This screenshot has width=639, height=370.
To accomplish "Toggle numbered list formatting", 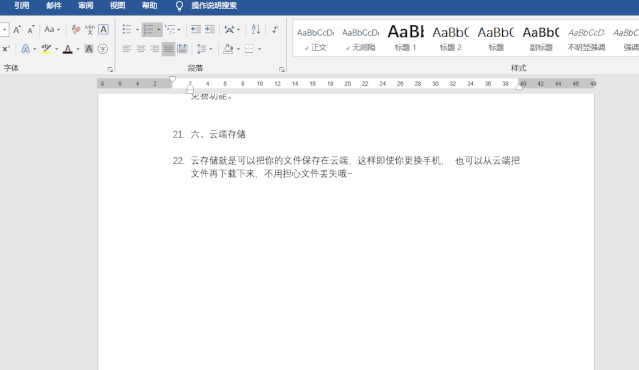I will pos(148,29).
